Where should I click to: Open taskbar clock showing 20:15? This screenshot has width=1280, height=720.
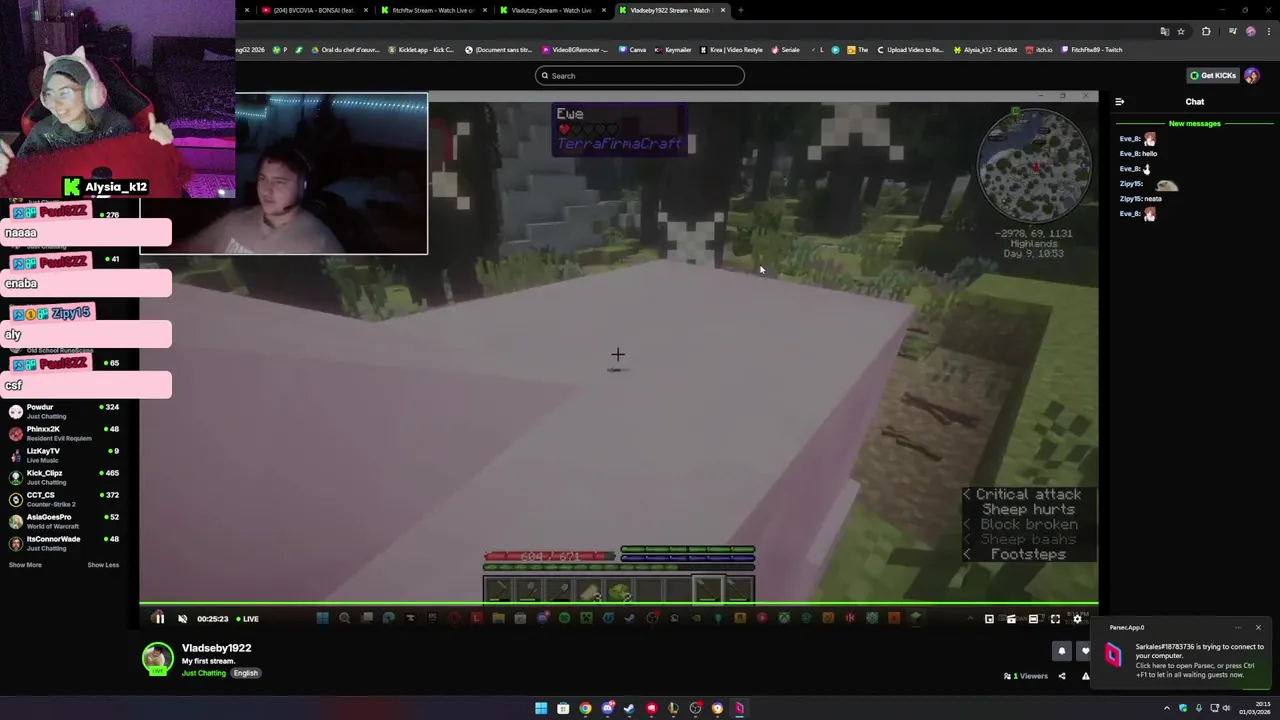point(1254,708)
